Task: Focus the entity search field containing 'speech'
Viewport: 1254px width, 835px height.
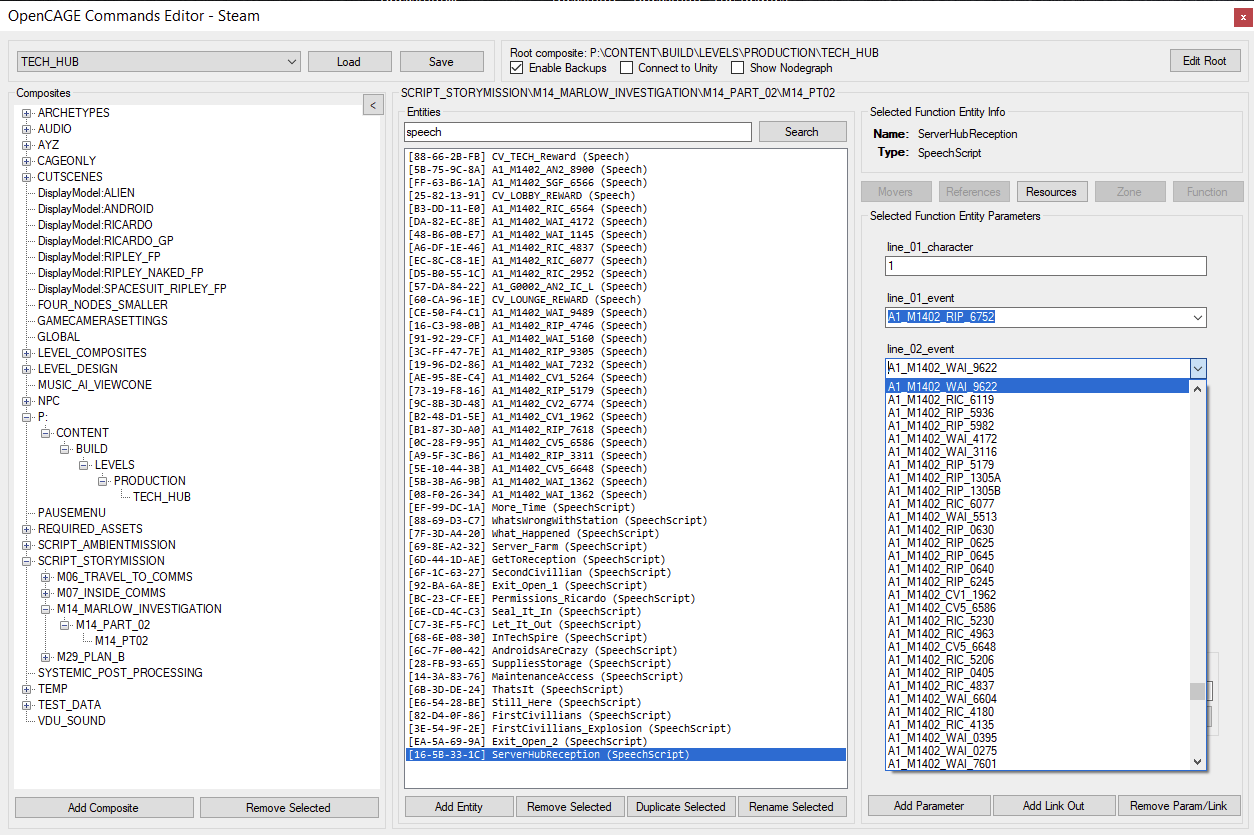Action: pos(577,132)
